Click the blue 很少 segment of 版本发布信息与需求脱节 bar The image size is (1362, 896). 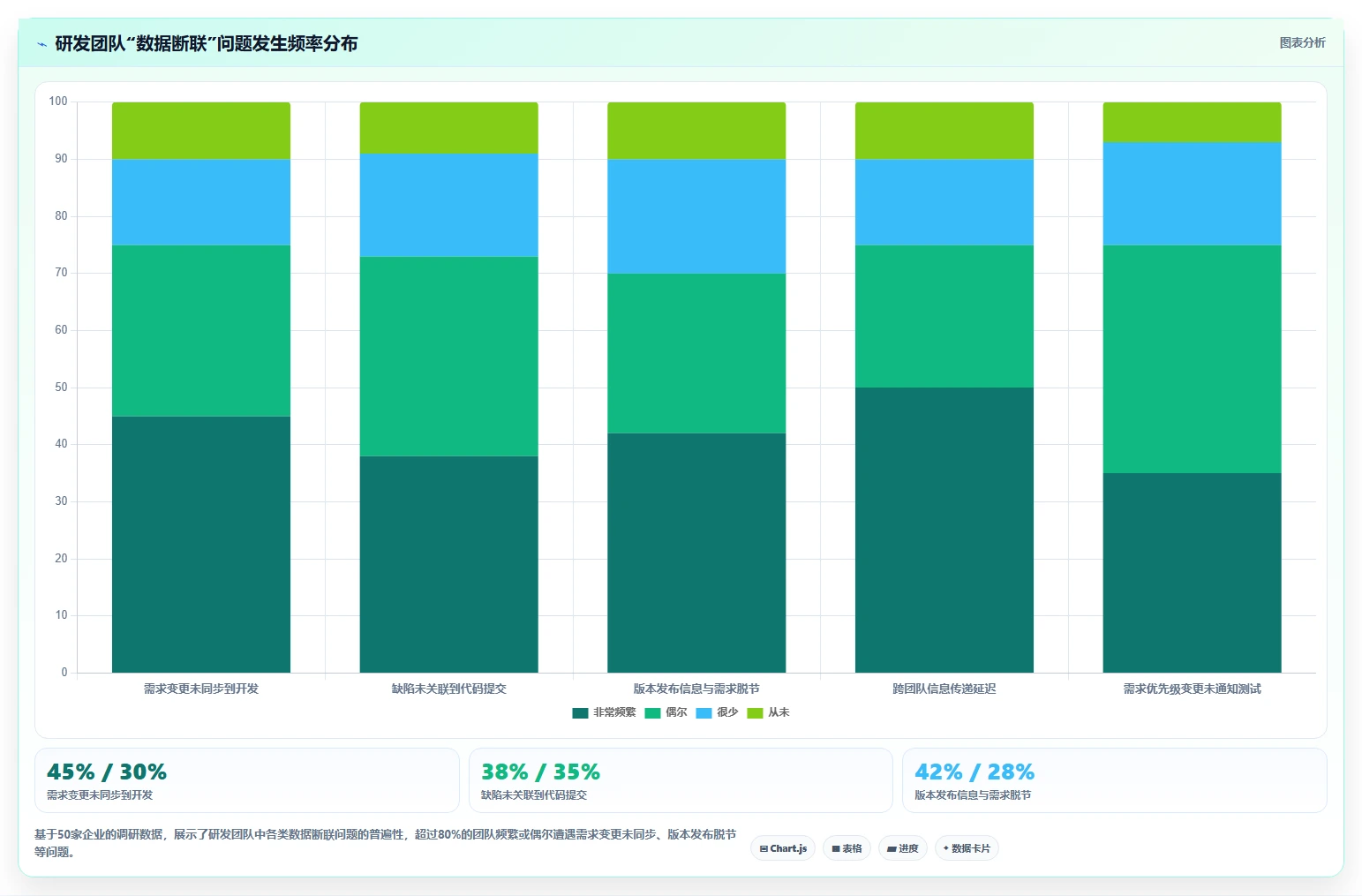tap(696, 217)
